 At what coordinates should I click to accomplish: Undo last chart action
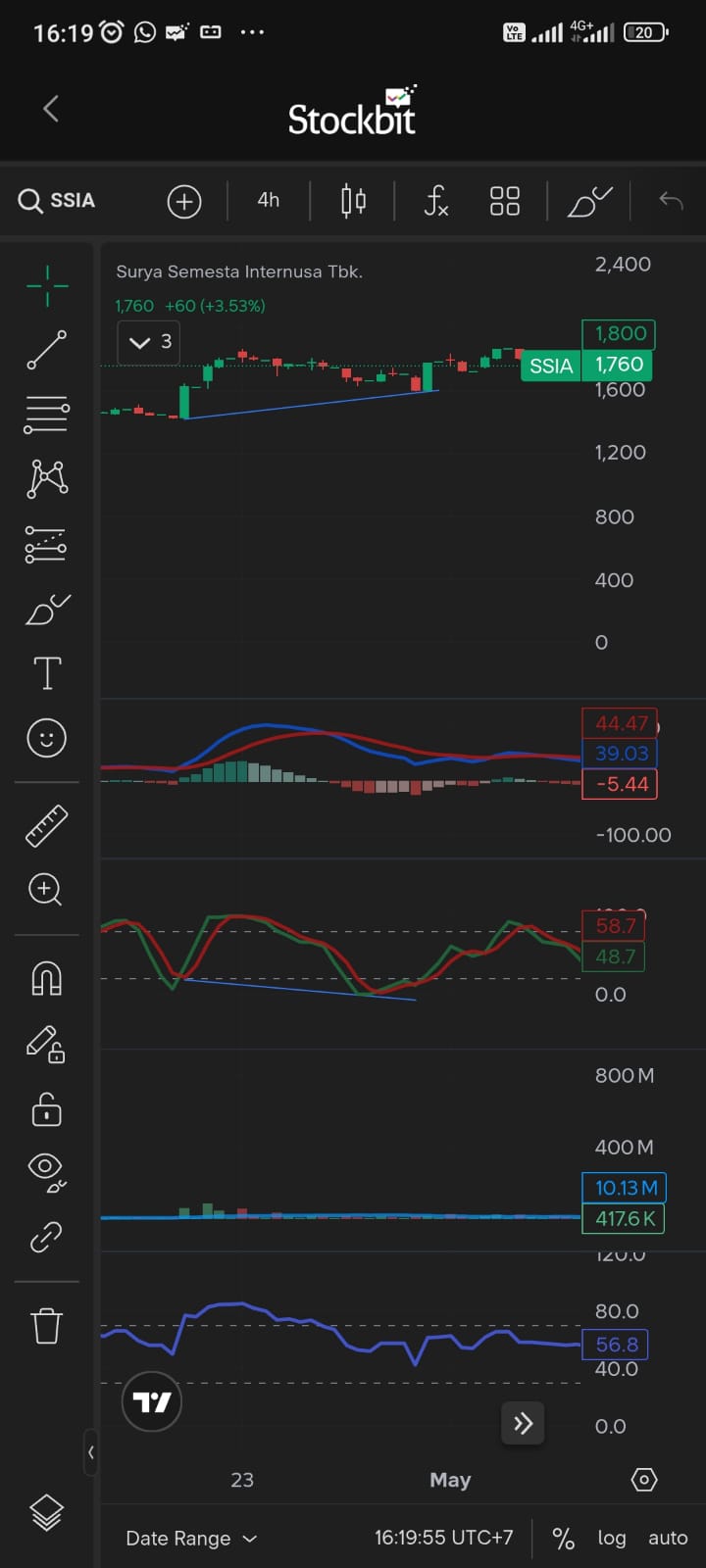[x=671, y=201]
